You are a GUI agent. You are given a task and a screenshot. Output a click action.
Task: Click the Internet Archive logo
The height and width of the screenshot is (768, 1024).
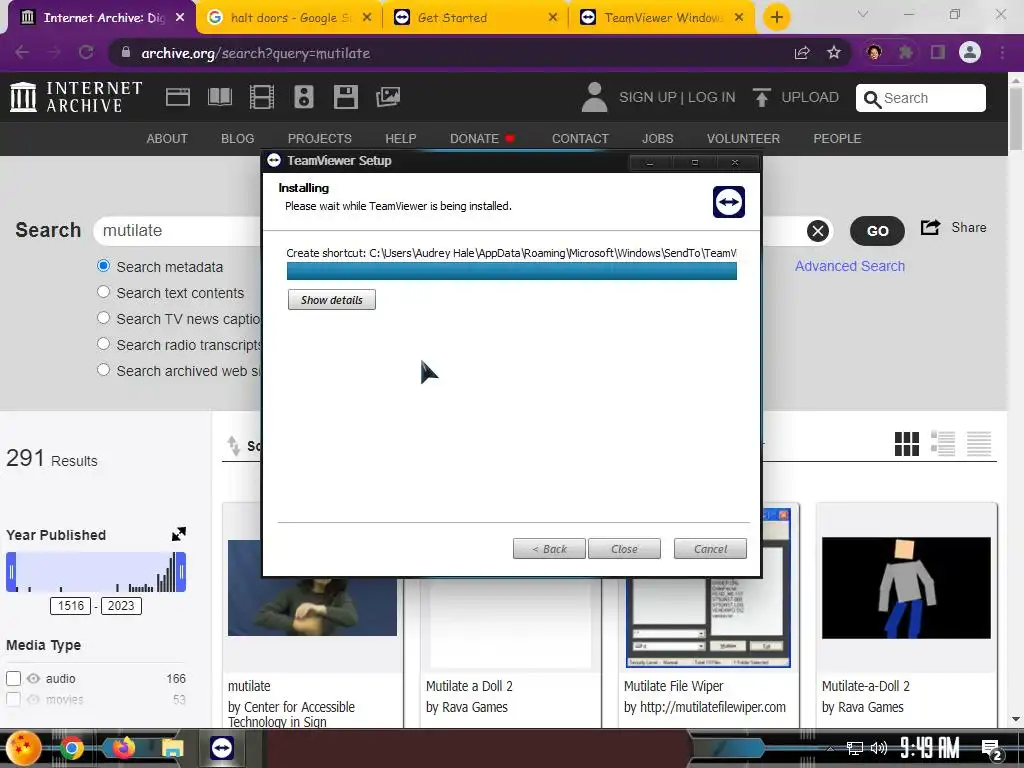tap(76, 97)
